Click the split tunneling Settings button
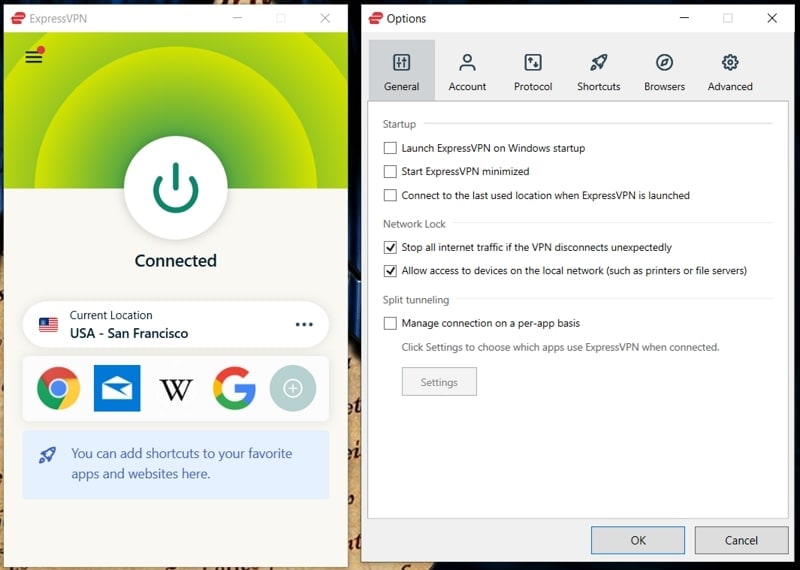This screenshot has width=800, height=570. point(439,382)
